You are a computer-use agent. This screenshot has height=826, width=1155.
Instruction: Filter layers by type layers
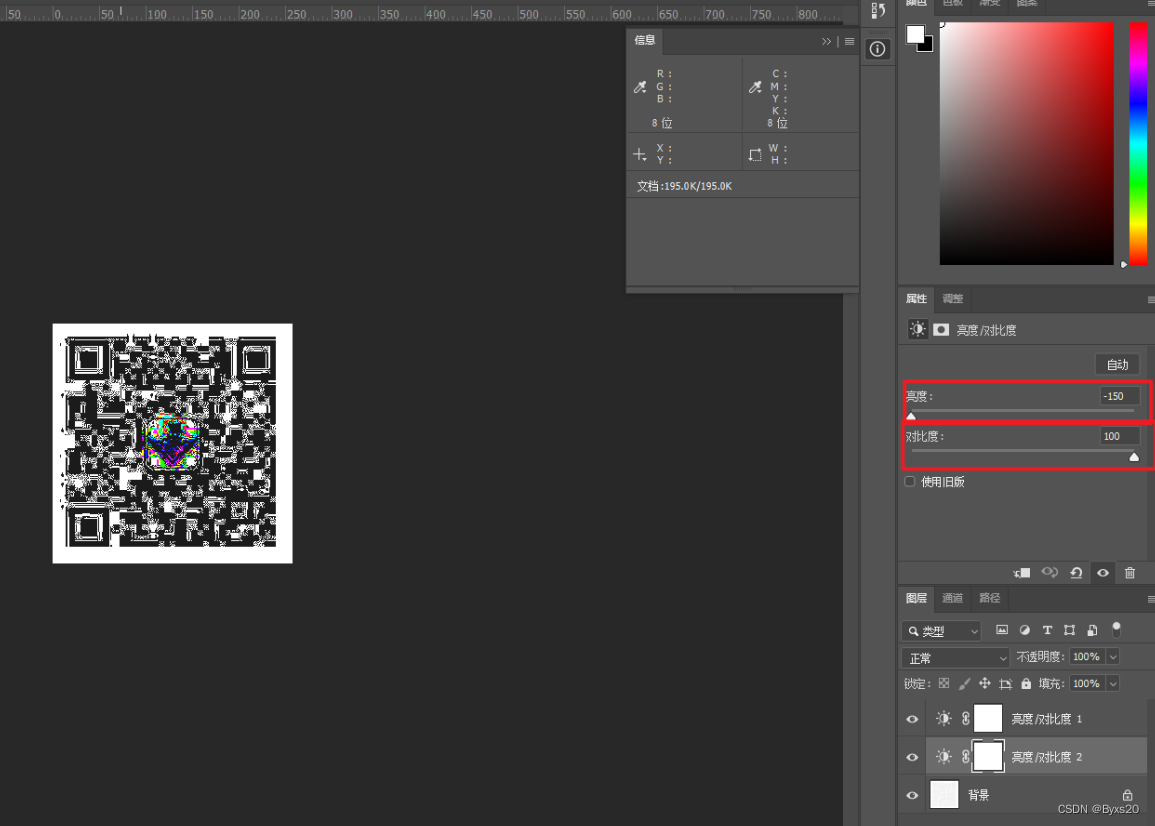click(x=1047, y=630)
